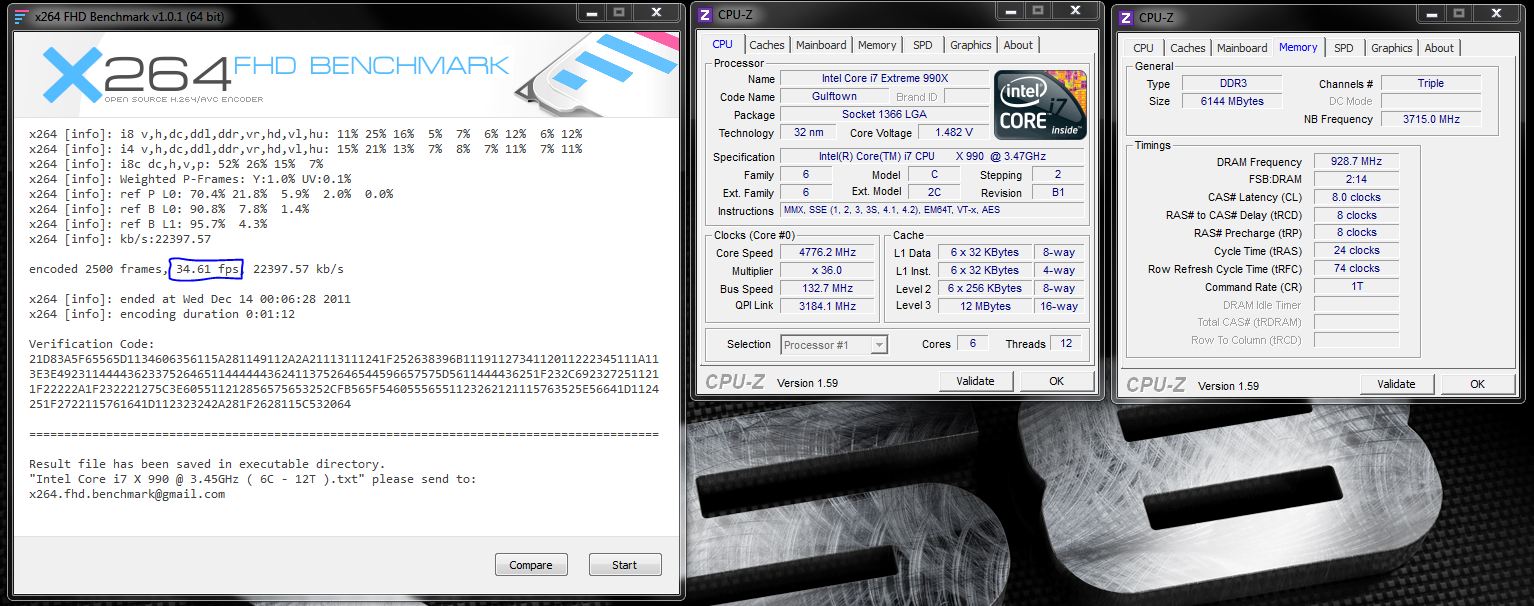This screenshot has height=606, width=1534.
Task: Select the Package value 'Socket 1366 LGA'
Action: point(883,115)
